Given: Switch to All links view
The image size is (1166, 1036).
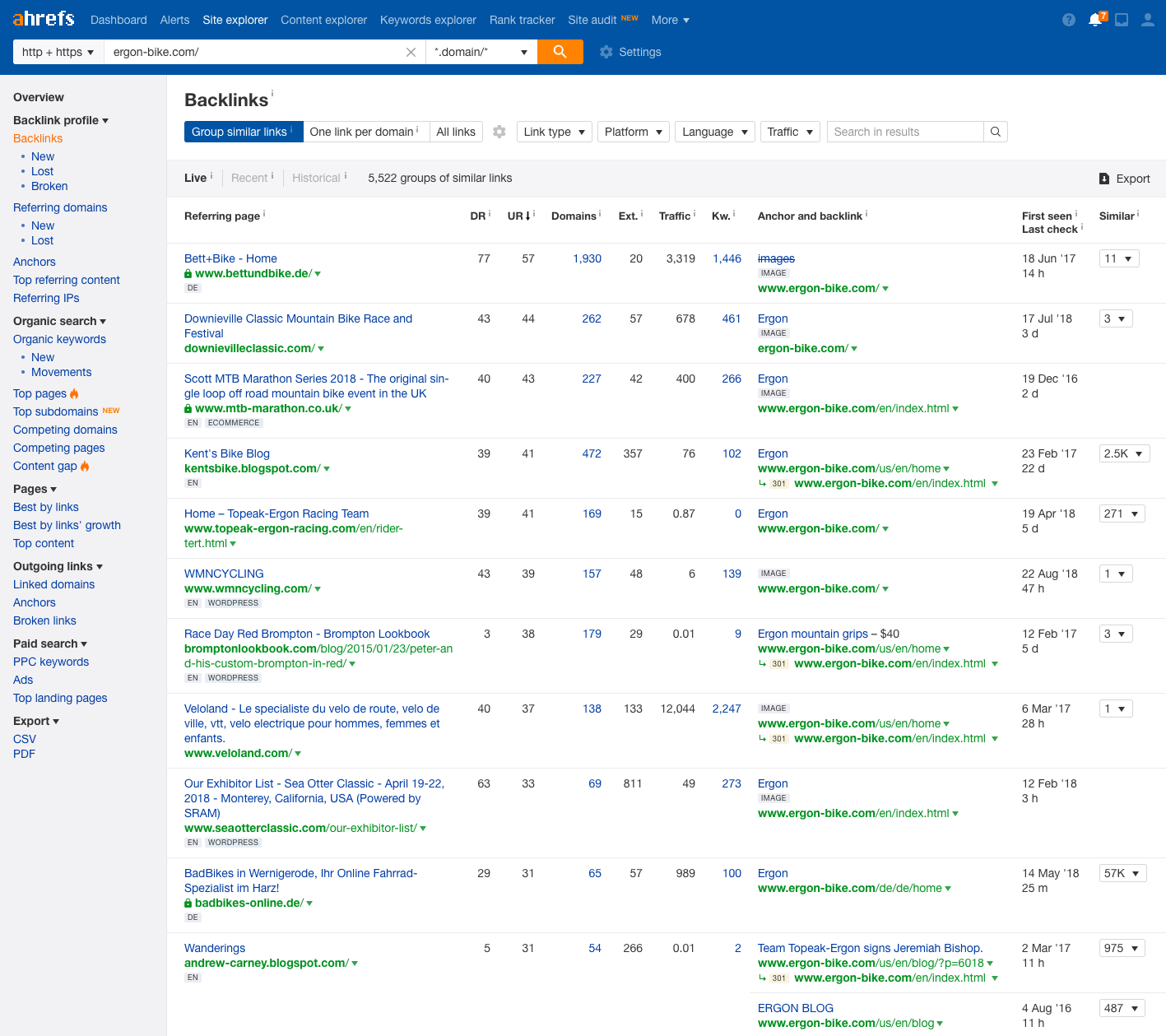Looking at the screenshot, I should click(x=456, y=132).
